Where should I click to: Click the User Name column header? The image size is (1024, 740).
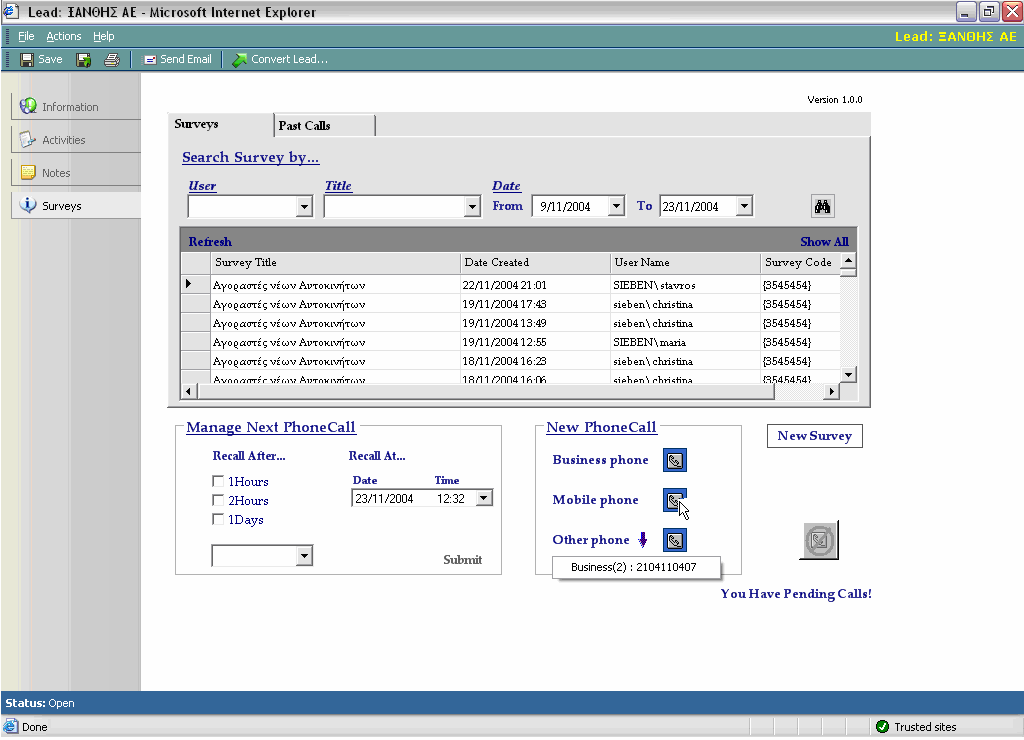[686, 263]
